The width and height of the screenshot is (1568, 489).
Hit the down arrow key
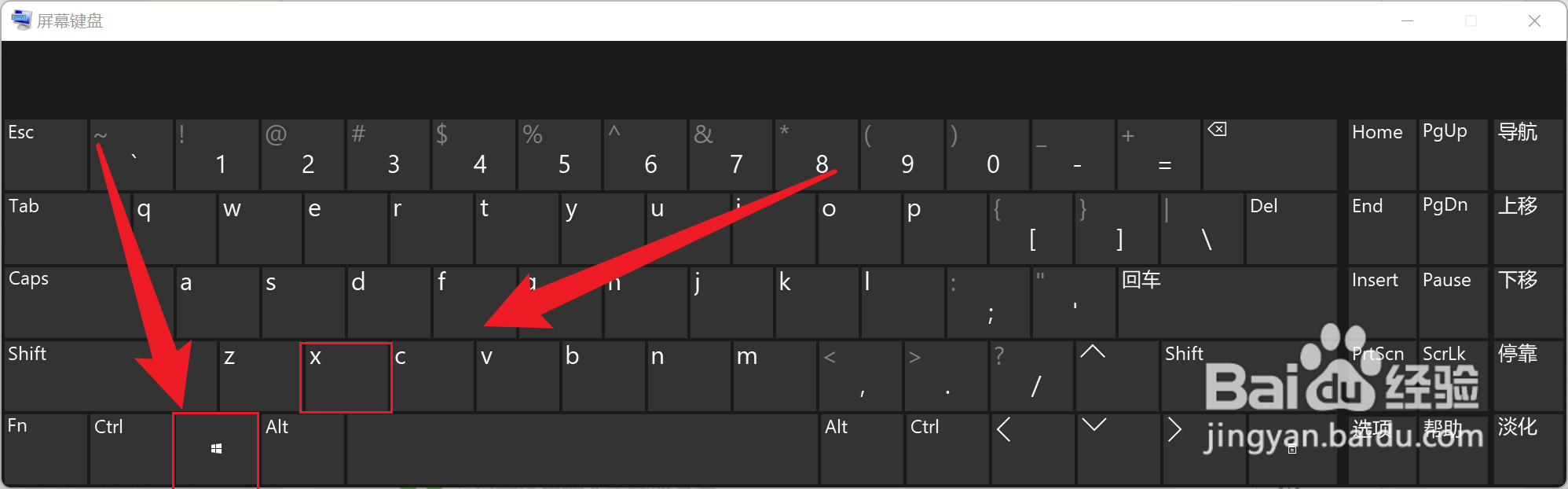click(1117, 449)
